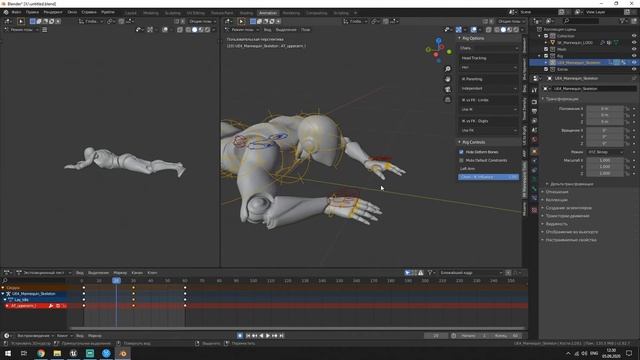Enable Mute Default Constraints checkbox

click(x=462, y=160)
